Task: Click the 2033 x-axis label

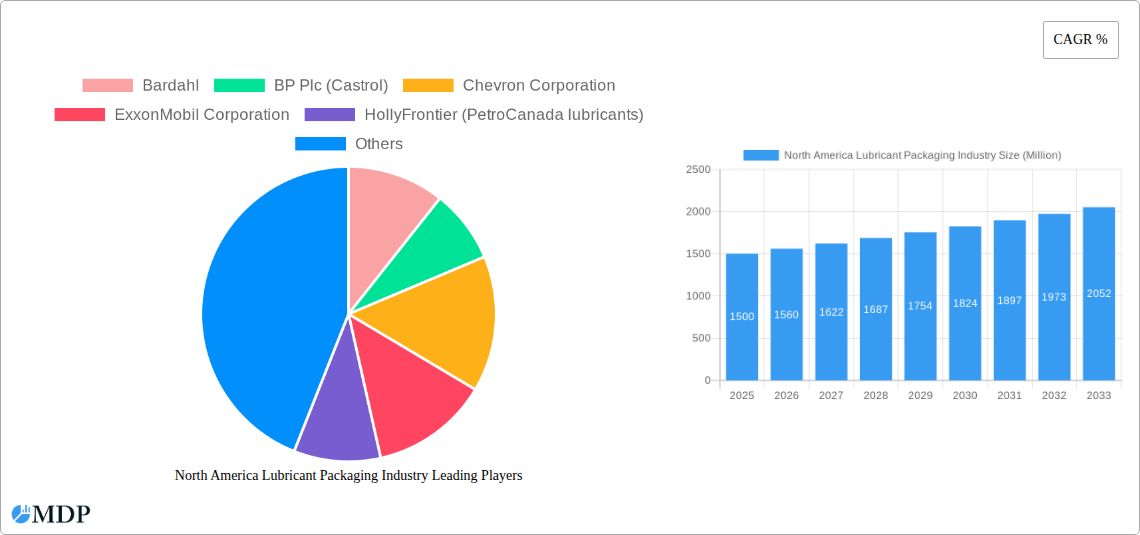Action: (x=1099, y=395)
